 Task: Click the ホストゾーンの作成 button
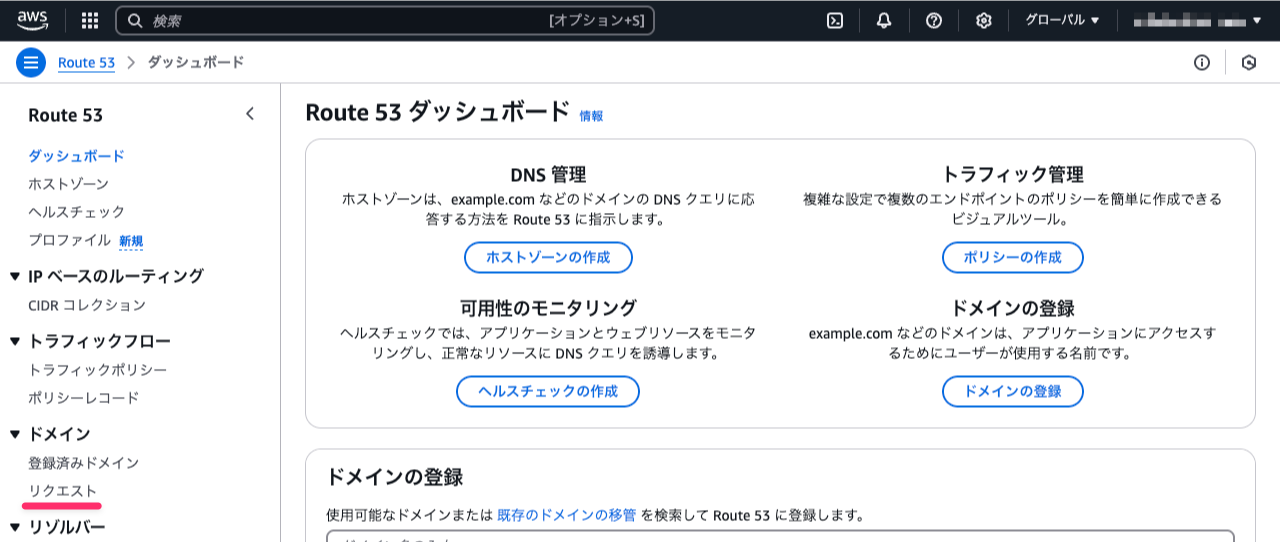pyautogui.click(x=548, y=257)
